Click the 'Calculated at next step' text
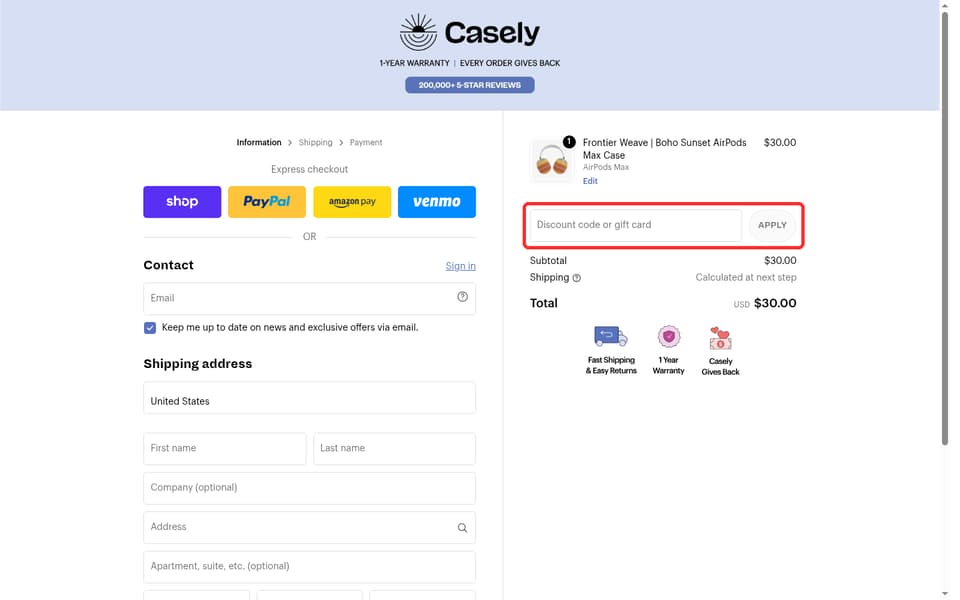Image resolution: width=960 pixels, height=600 pixels. pos(746,277)
